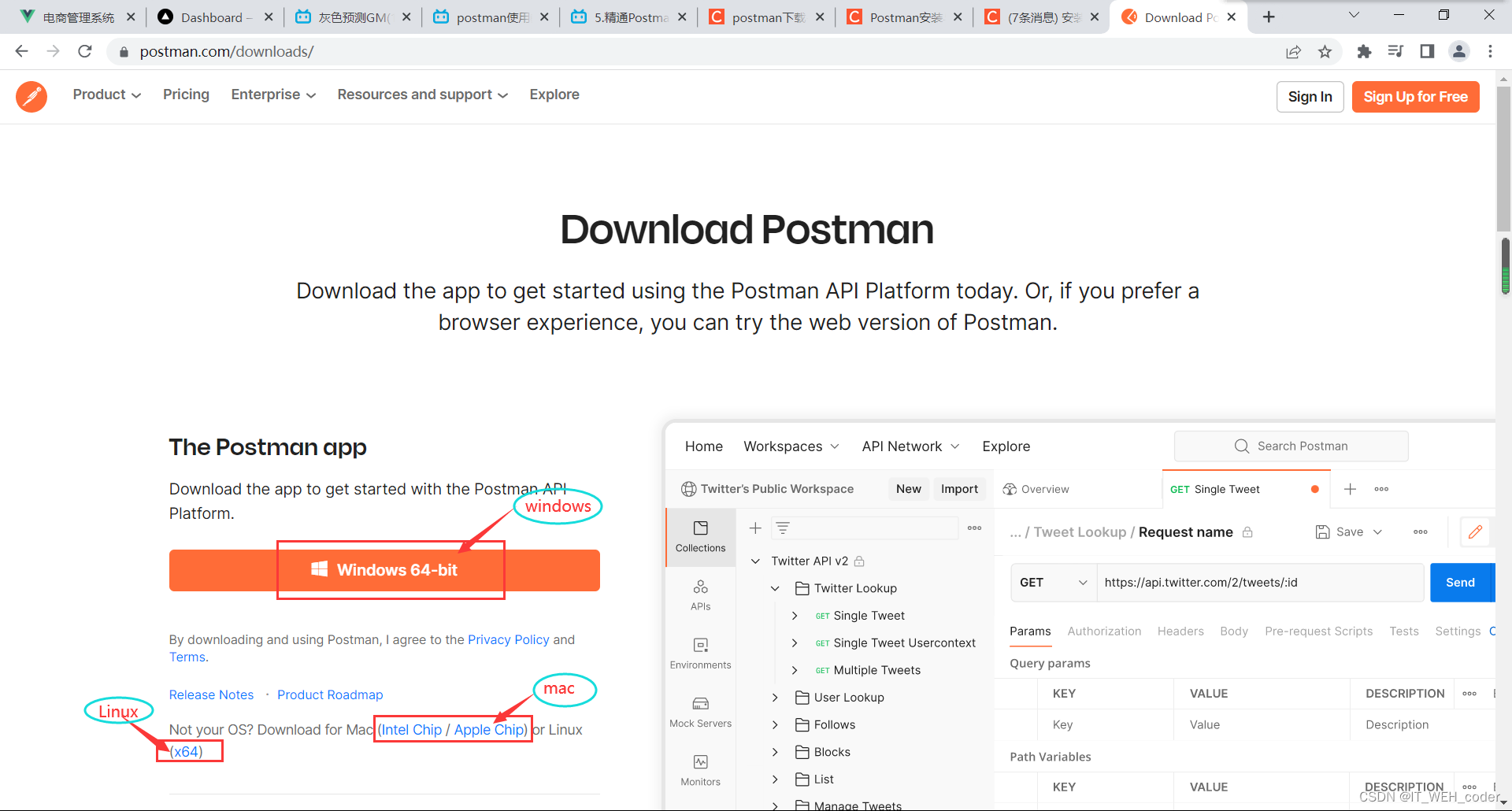The height and width of the screenshot is (811, 1512).
Task: Collapse the Twitter API v2 collection
Action: click(755, 561)
